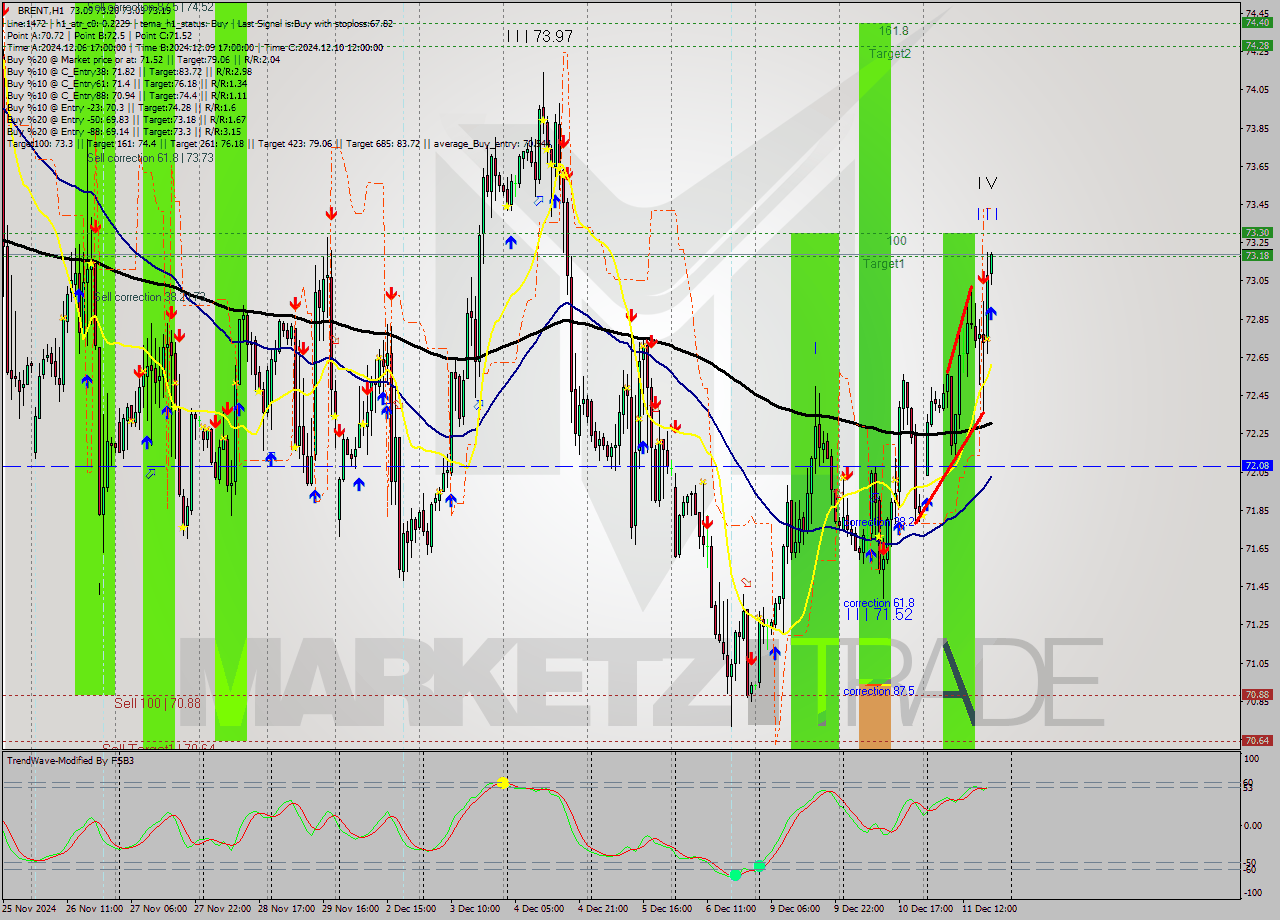The width and height of the screenshot is (1280, 920).
Task: Click the '29 Nov 16:00' time axis label
Action: (352, 909)
